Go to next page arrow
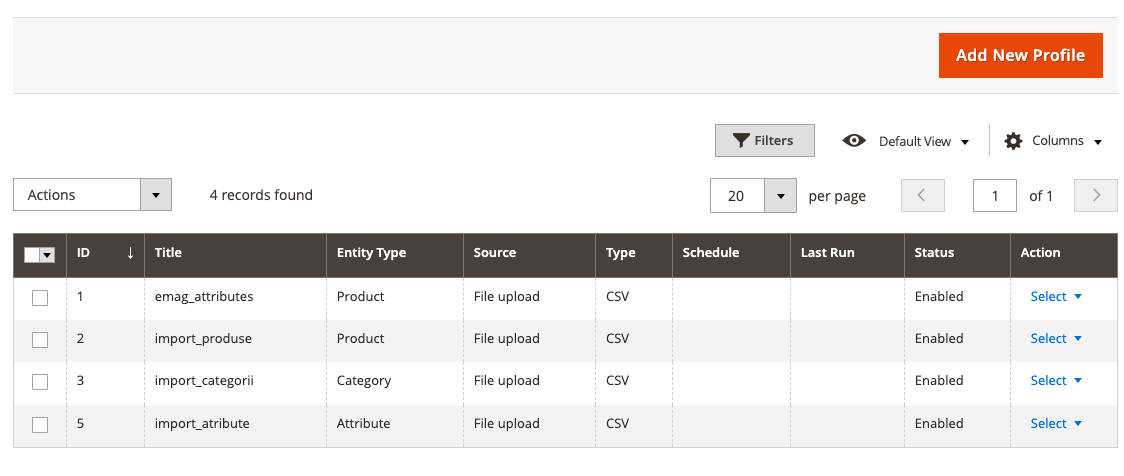Image resolution: width=1124 pixels, height=476 pixels. tap(1095, 195)
